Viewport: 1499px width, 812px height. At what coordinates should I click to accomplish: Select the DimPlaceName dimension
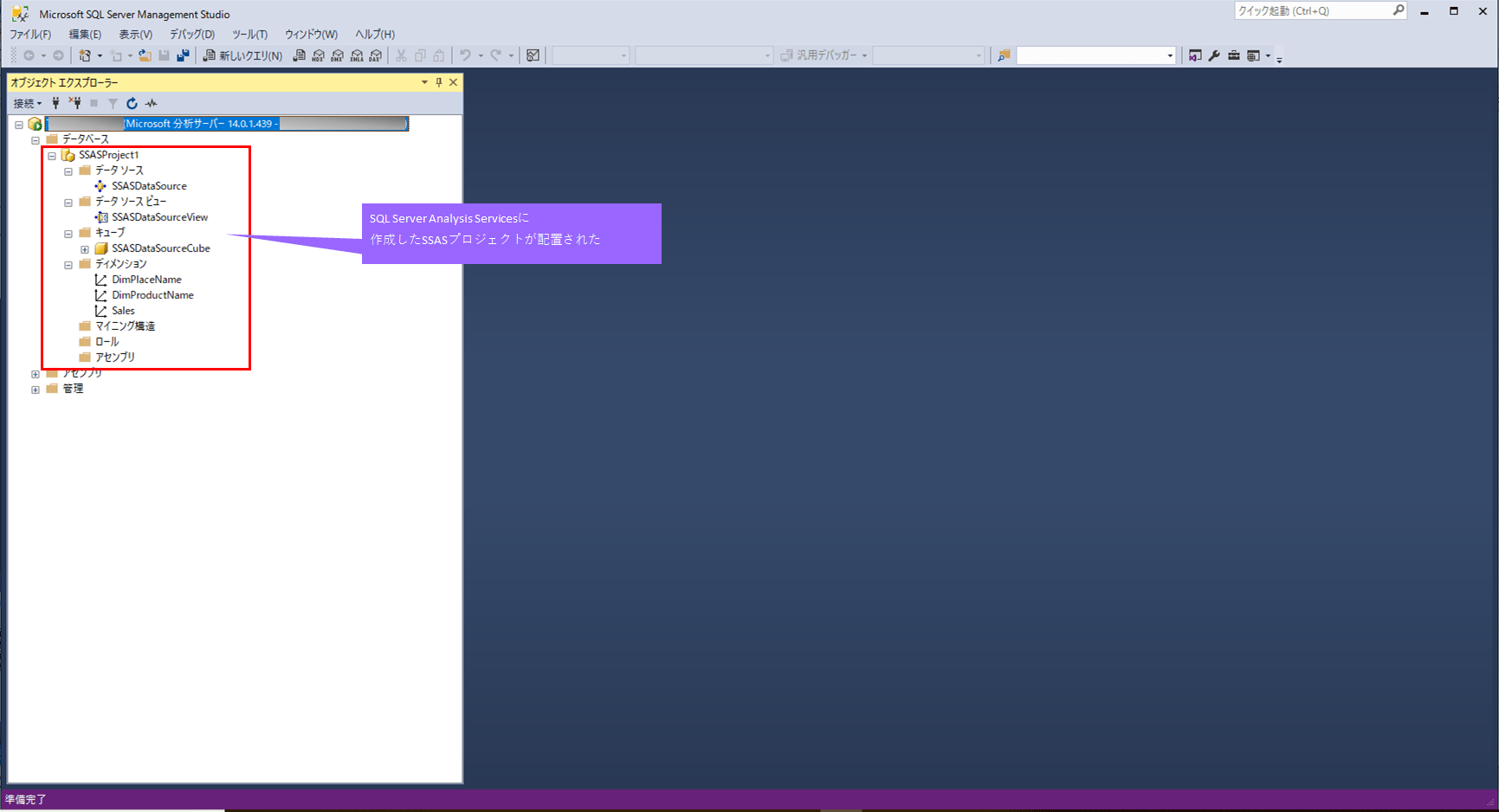(x=146, y=280)
